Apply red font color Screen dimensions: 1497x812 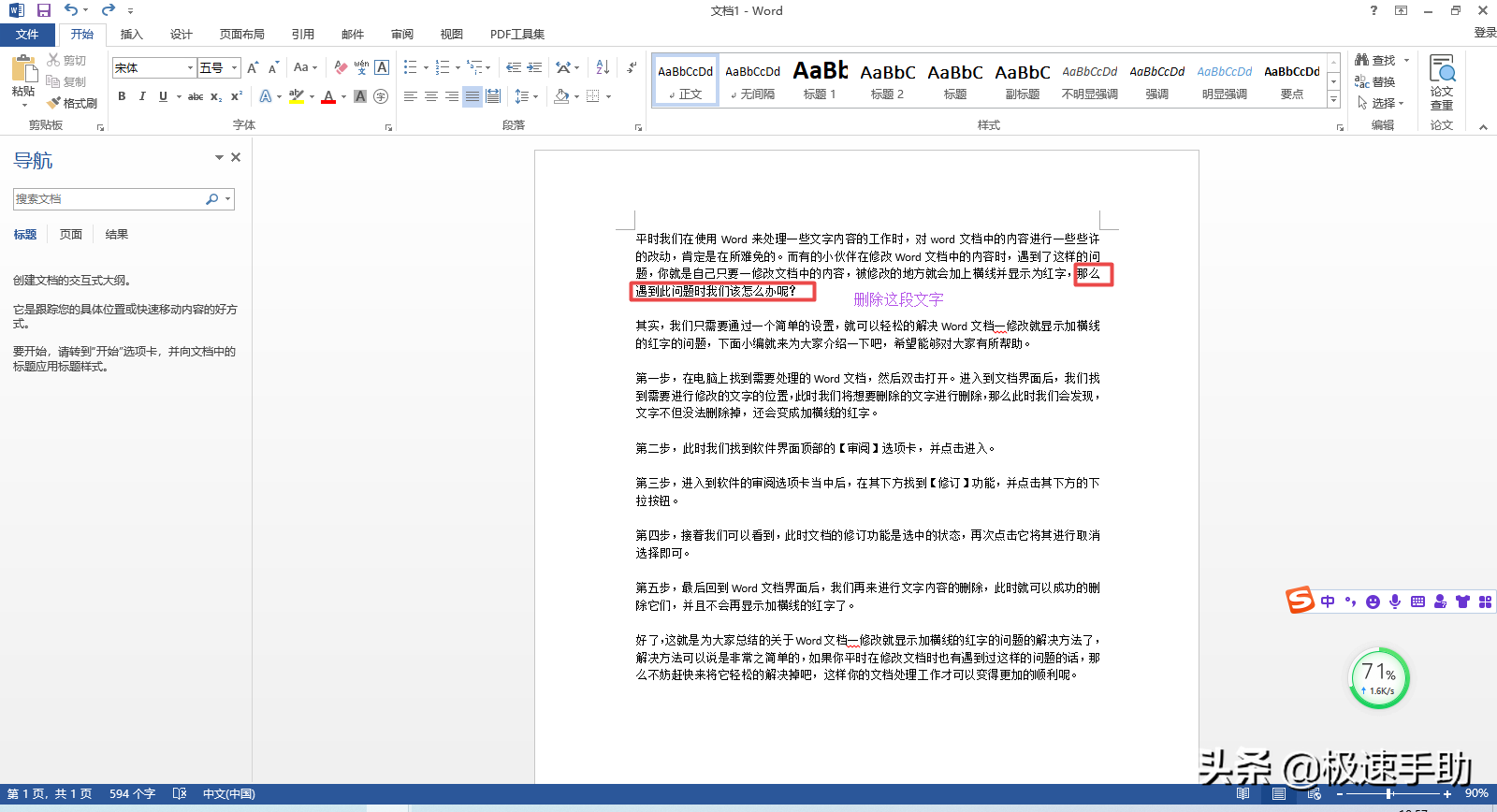pyautogui.click(x=328, y=96)
